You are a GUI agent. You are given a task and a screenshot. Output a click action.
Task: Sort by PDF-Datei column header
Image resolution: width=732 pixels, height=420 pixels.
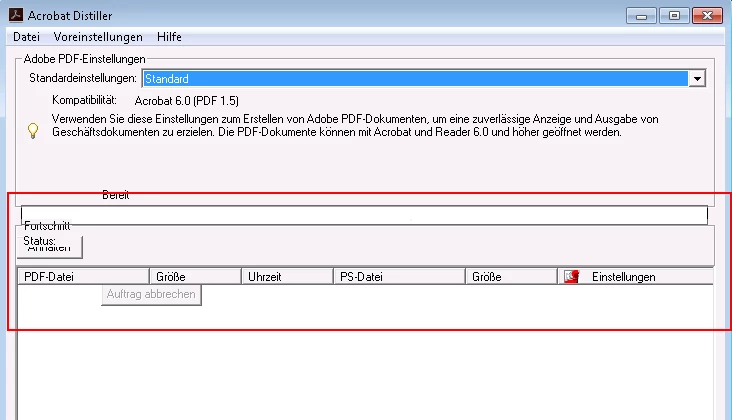(84, 276)
